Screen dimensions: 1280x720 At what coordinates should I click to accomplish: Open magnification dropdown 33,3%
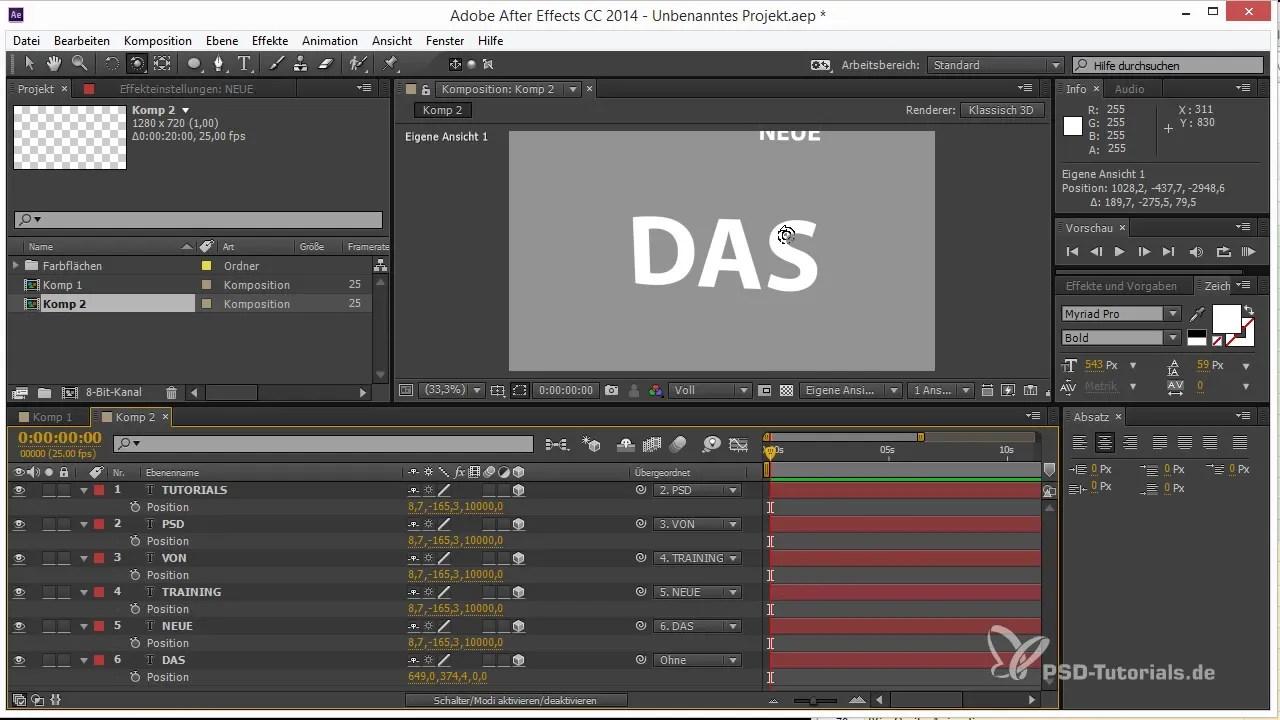[451, 390]
